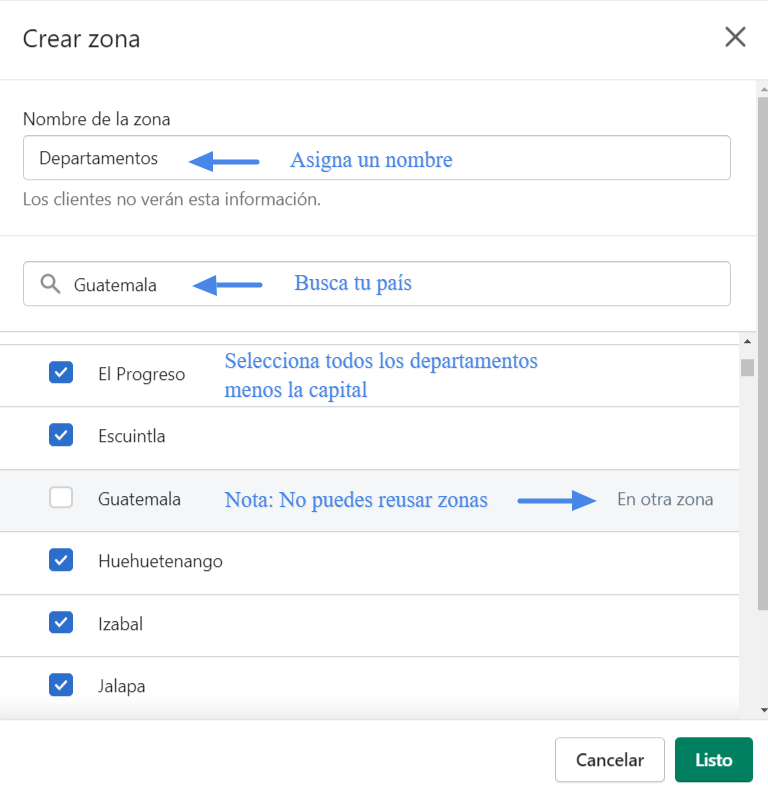
Task: Check the Guatemala department checkbox
Action: tap(61, 497)
